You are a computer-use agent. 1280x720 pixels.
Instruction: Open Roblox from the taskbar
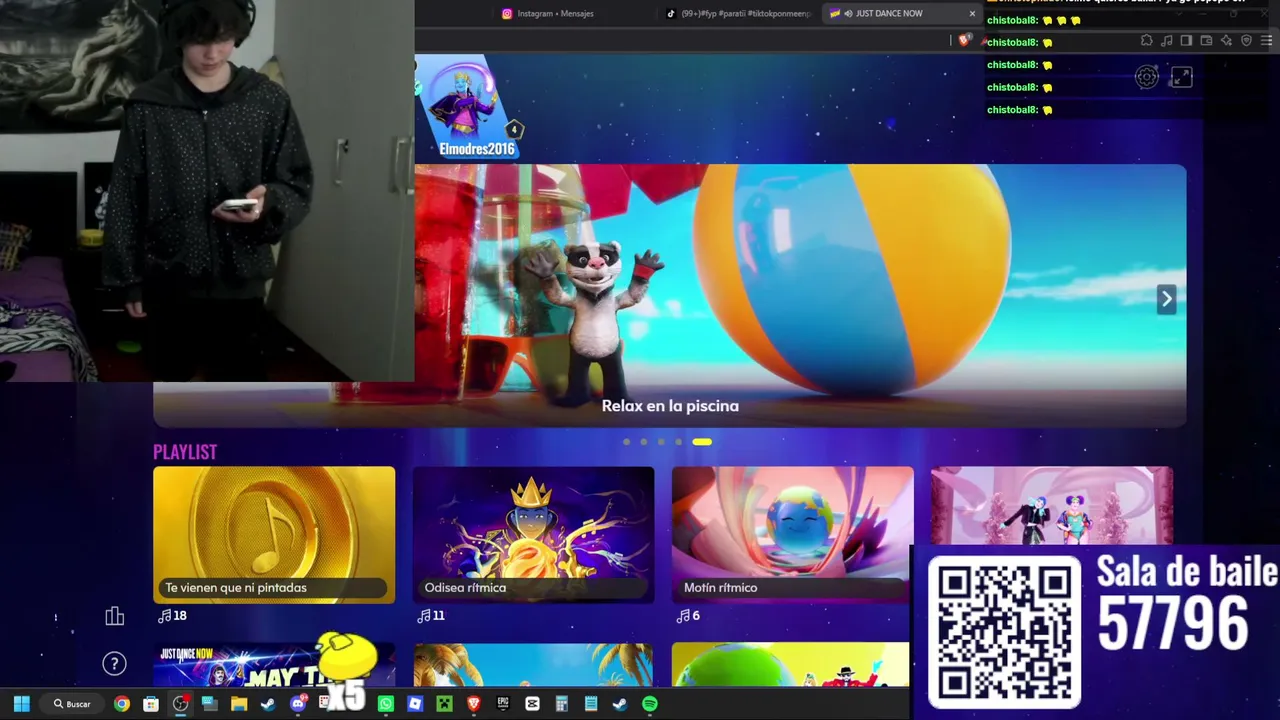pos(415,704)
